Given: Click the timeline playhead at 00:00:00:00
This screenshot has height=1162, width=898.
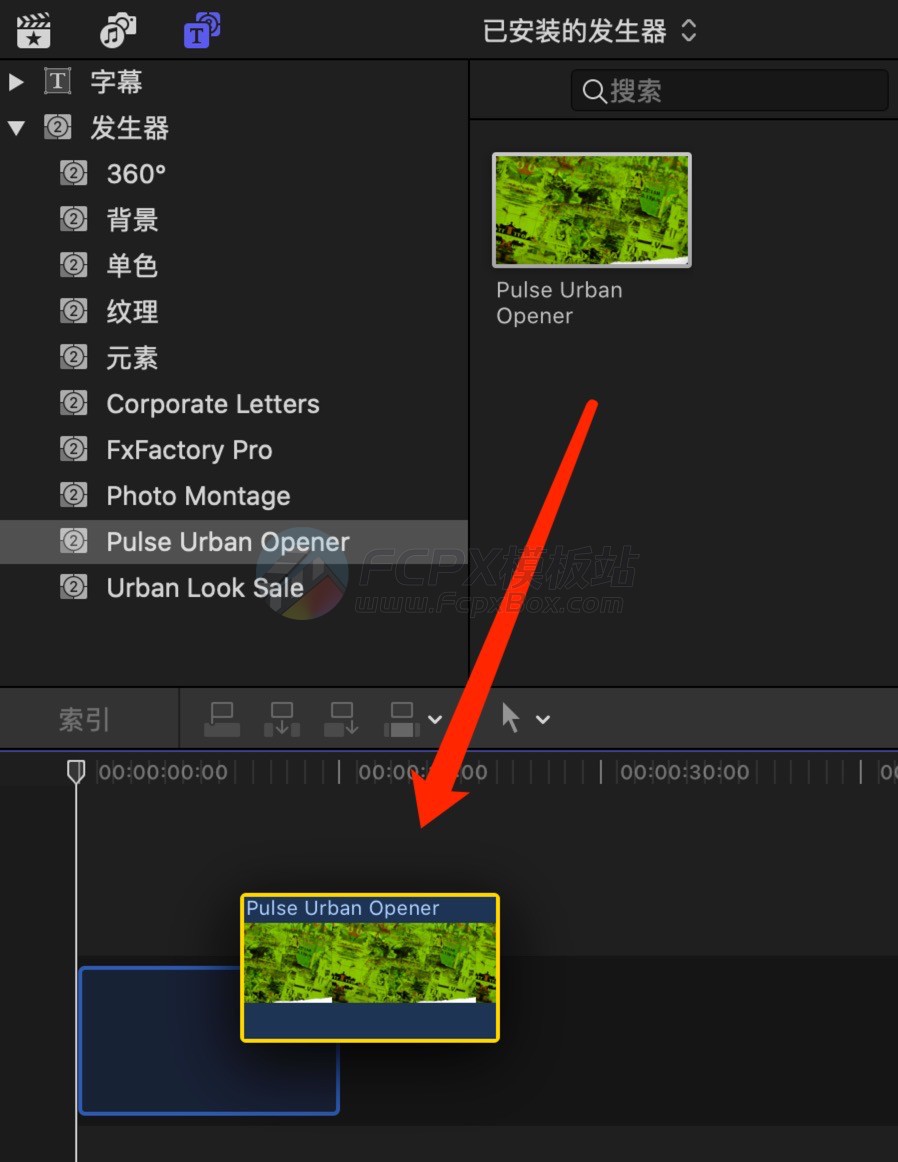Looking at the screenshot, I should (76, 771).
